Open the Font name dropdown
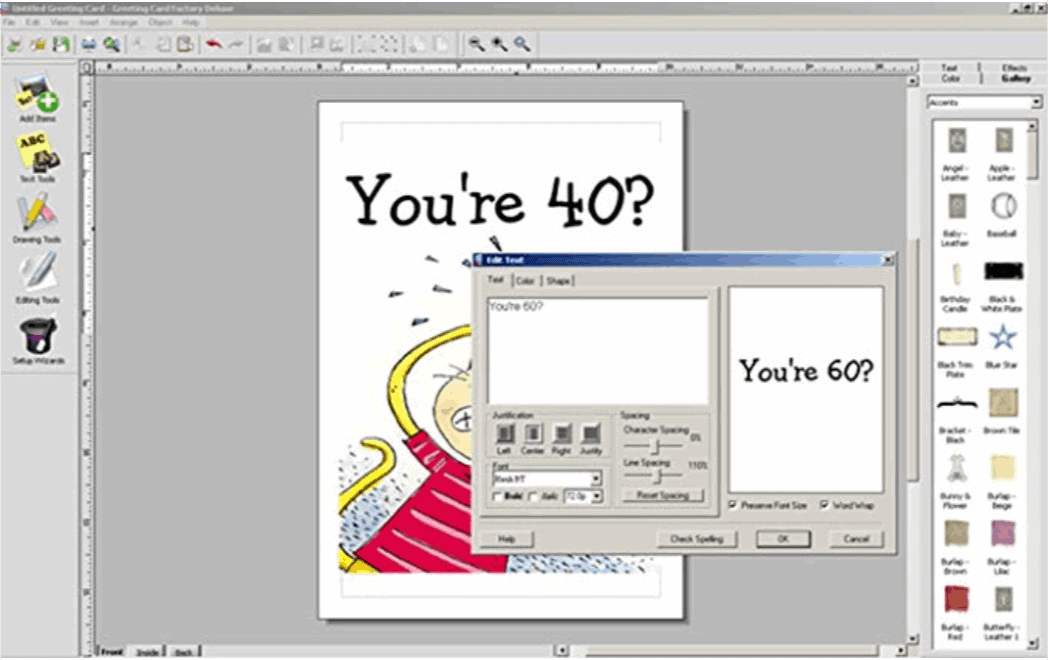 tap(596, 479)
